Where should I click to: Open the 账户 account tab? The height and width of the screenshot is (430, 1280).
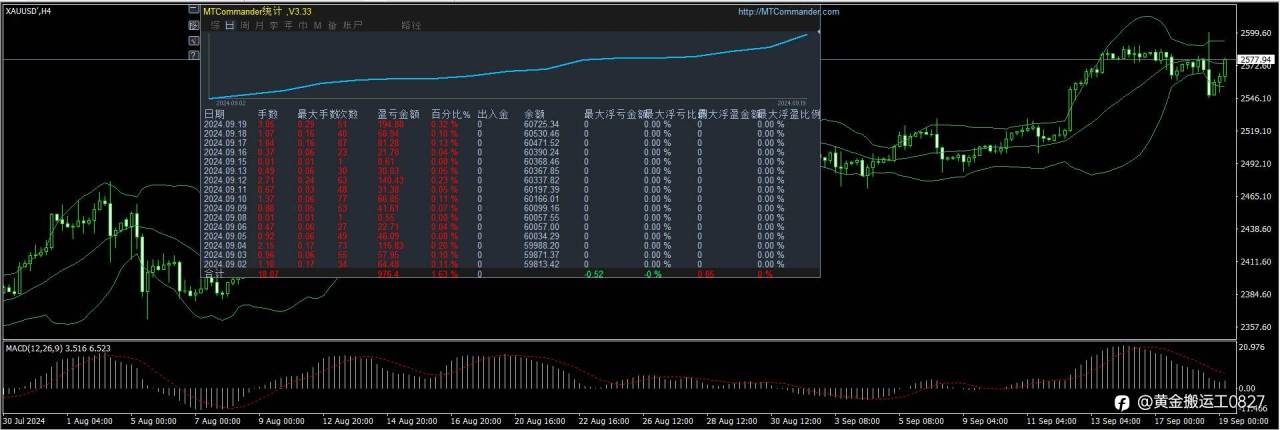click(x=352, y=25)
